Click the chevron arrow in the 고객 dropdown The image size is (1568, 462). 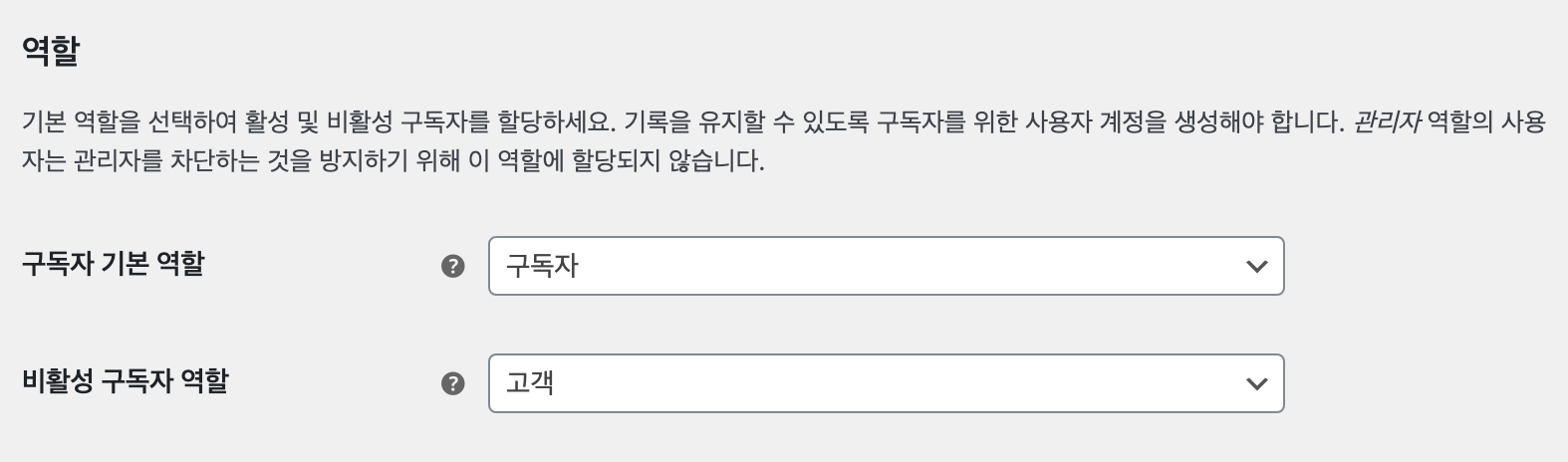pos(1257,383)
